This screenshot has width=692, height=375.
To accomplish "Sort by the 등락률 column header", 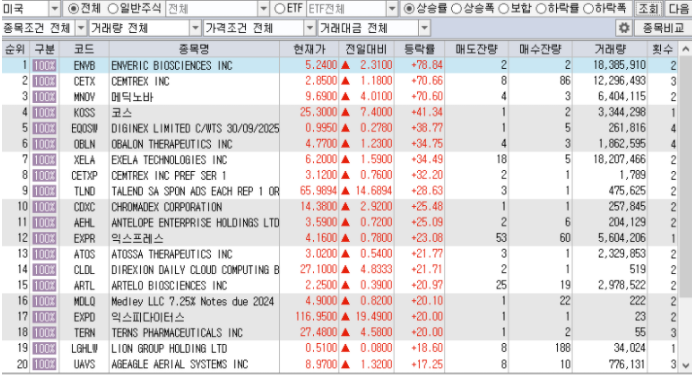I will pos(419,49).
